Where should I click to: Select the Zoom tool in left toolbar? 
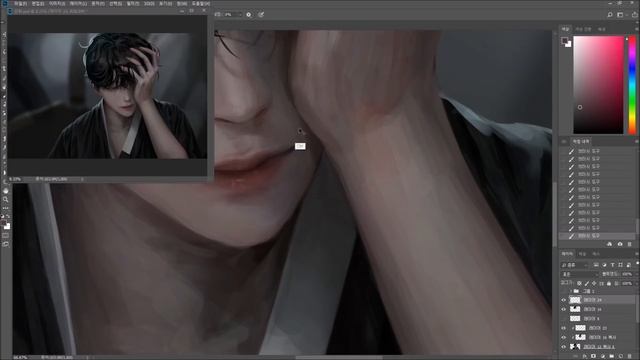coord(5,200)
